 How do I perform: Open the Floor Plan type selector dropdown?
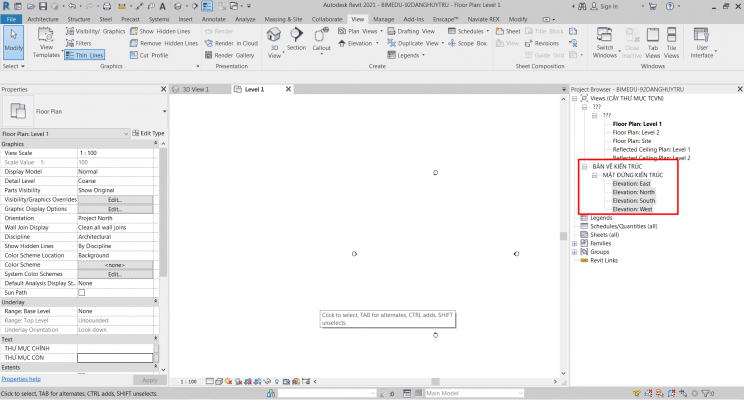tap(164, 112)
